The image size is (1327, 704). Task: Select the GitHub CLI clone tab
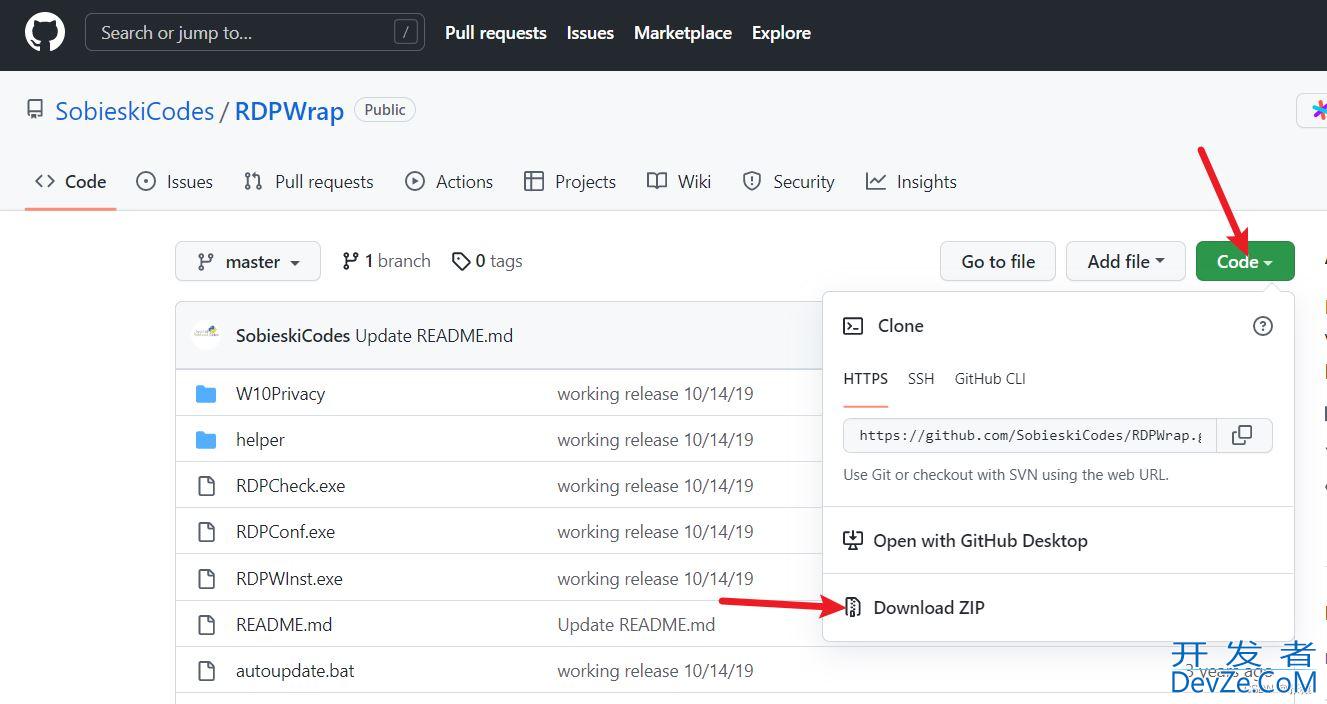(990, 379)
